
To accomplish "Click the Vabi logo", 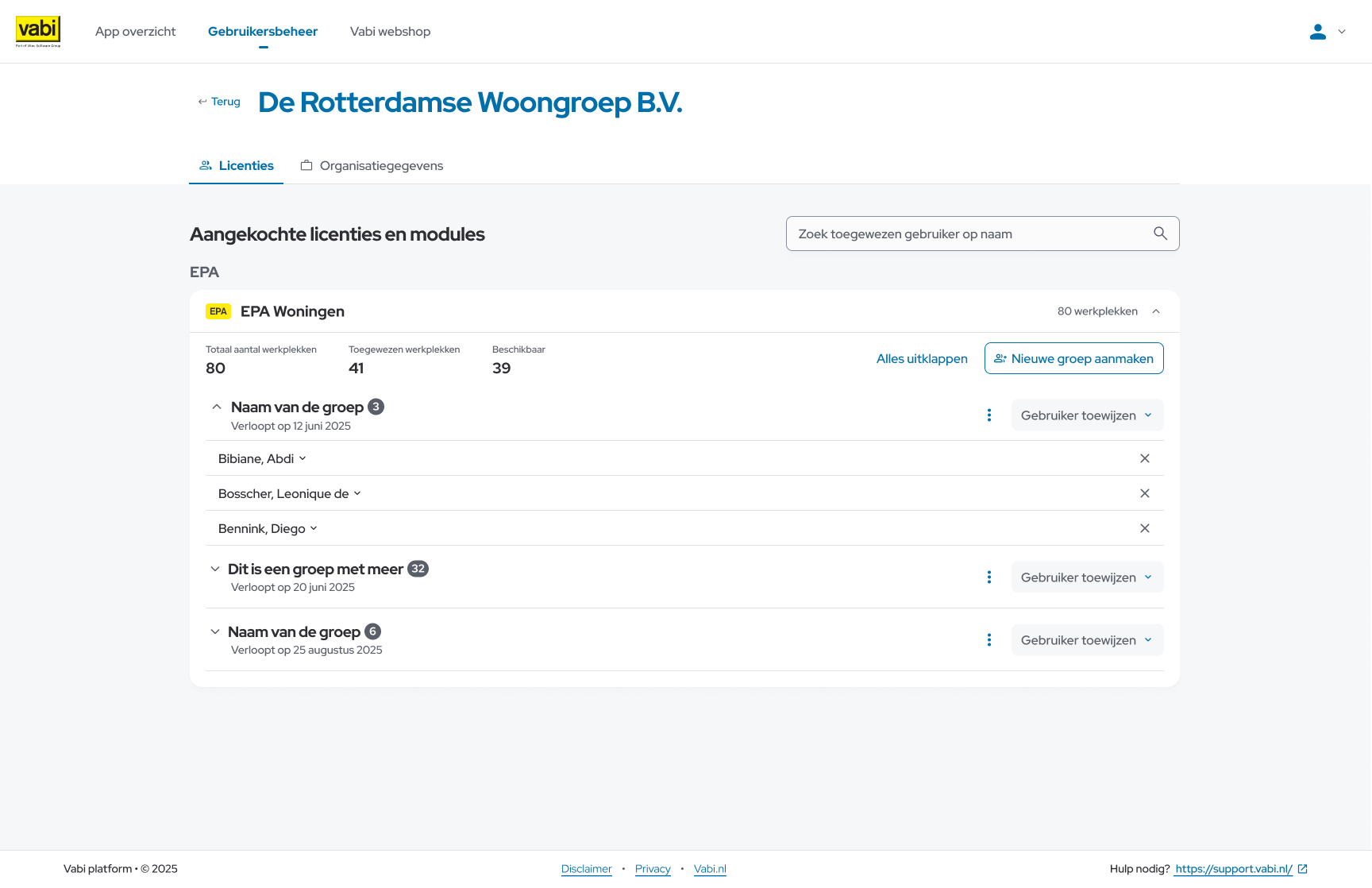I will (38, 31).
